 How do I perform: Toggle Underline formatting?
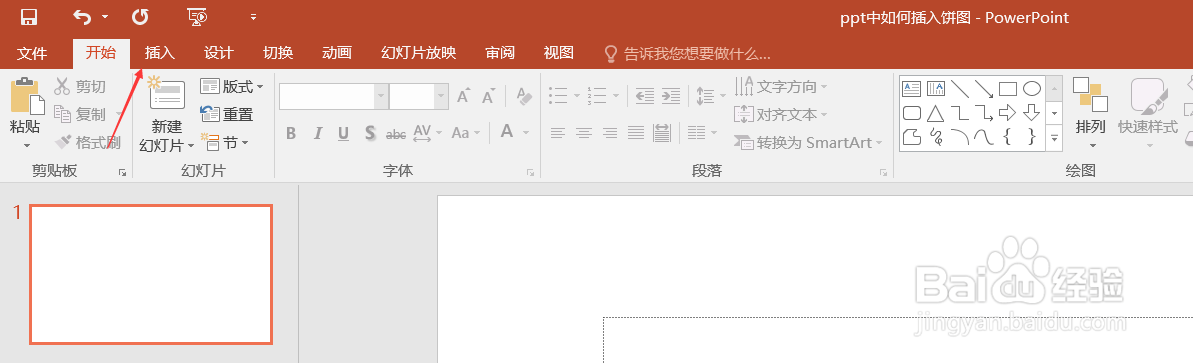pyautogui.click(x=343, y=134)
